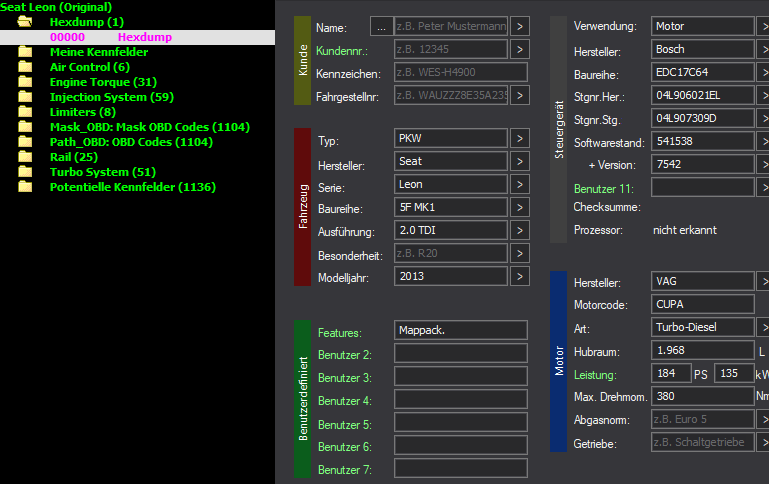This screenshot has height=484, width=769.
Task: Open the arrow dropdown for Fahrgestellnr
Action: click(x=520, y=95)
